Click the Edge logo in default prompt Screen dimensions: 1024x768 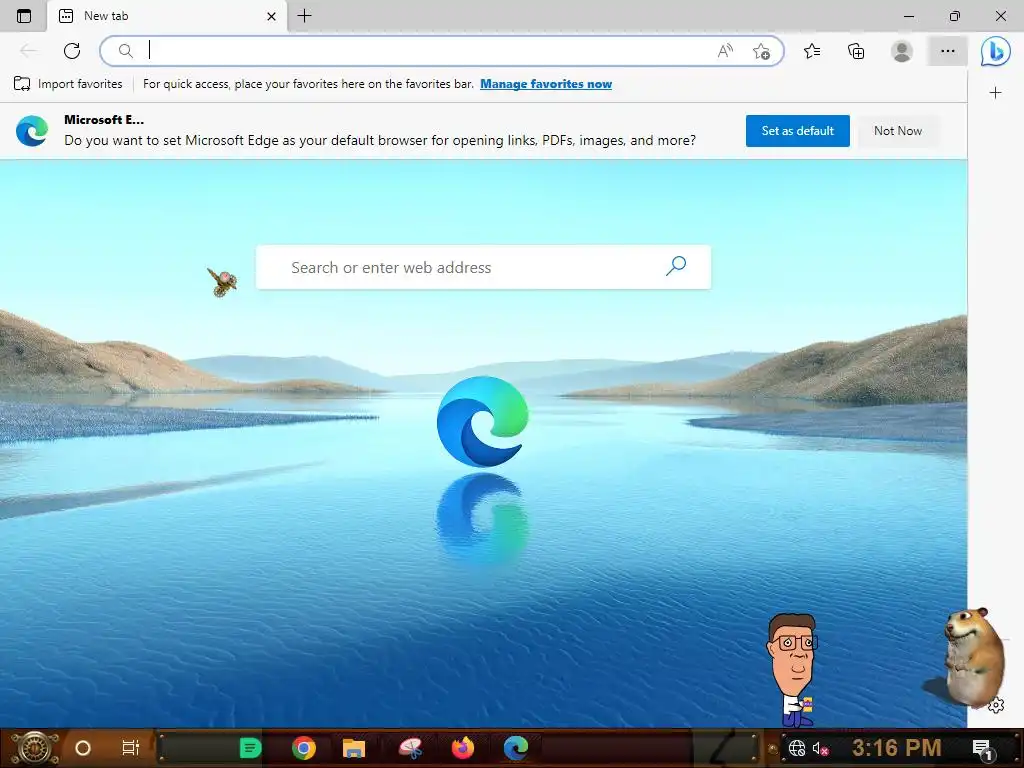point(32,130)
